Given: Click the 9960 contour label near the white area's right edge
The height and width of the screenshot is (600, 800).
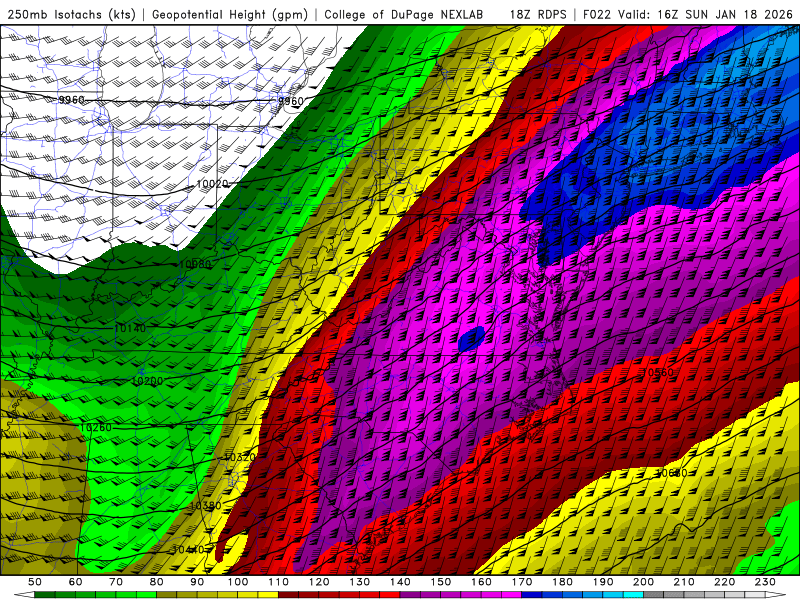Looking at the screenshot, I should tap(291, 101).
